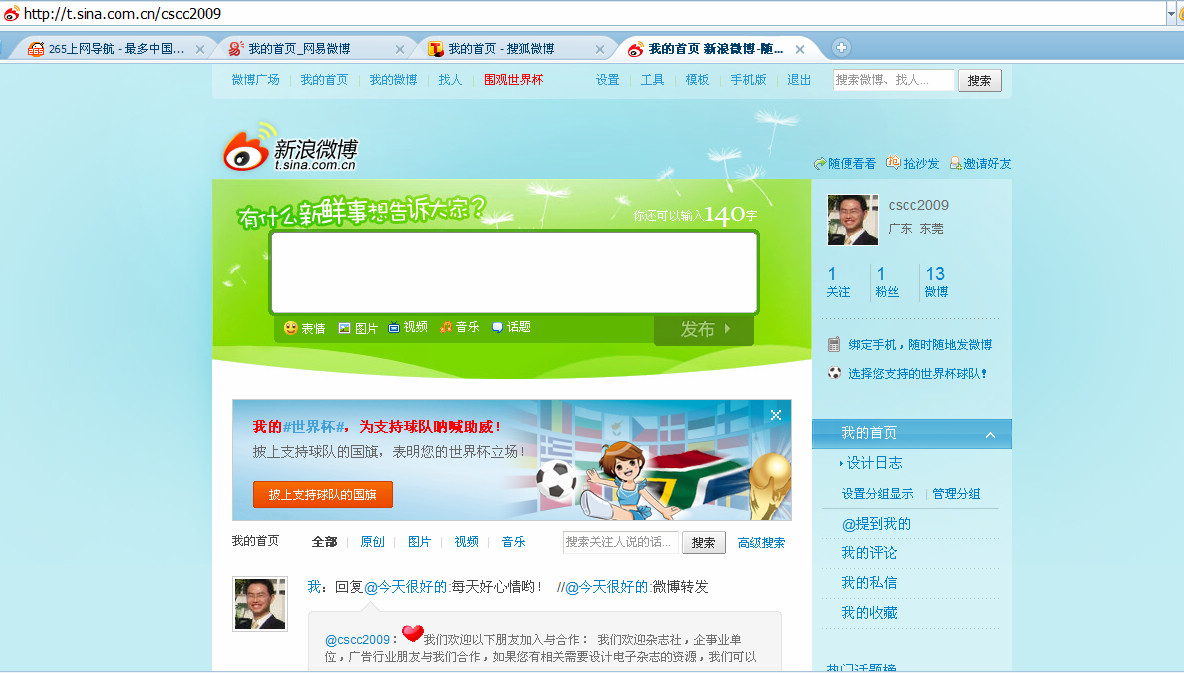This screenshot has width=1184, height=673.
Task: Click the top 搜索 search button
Action: click(x=979, y=81)
